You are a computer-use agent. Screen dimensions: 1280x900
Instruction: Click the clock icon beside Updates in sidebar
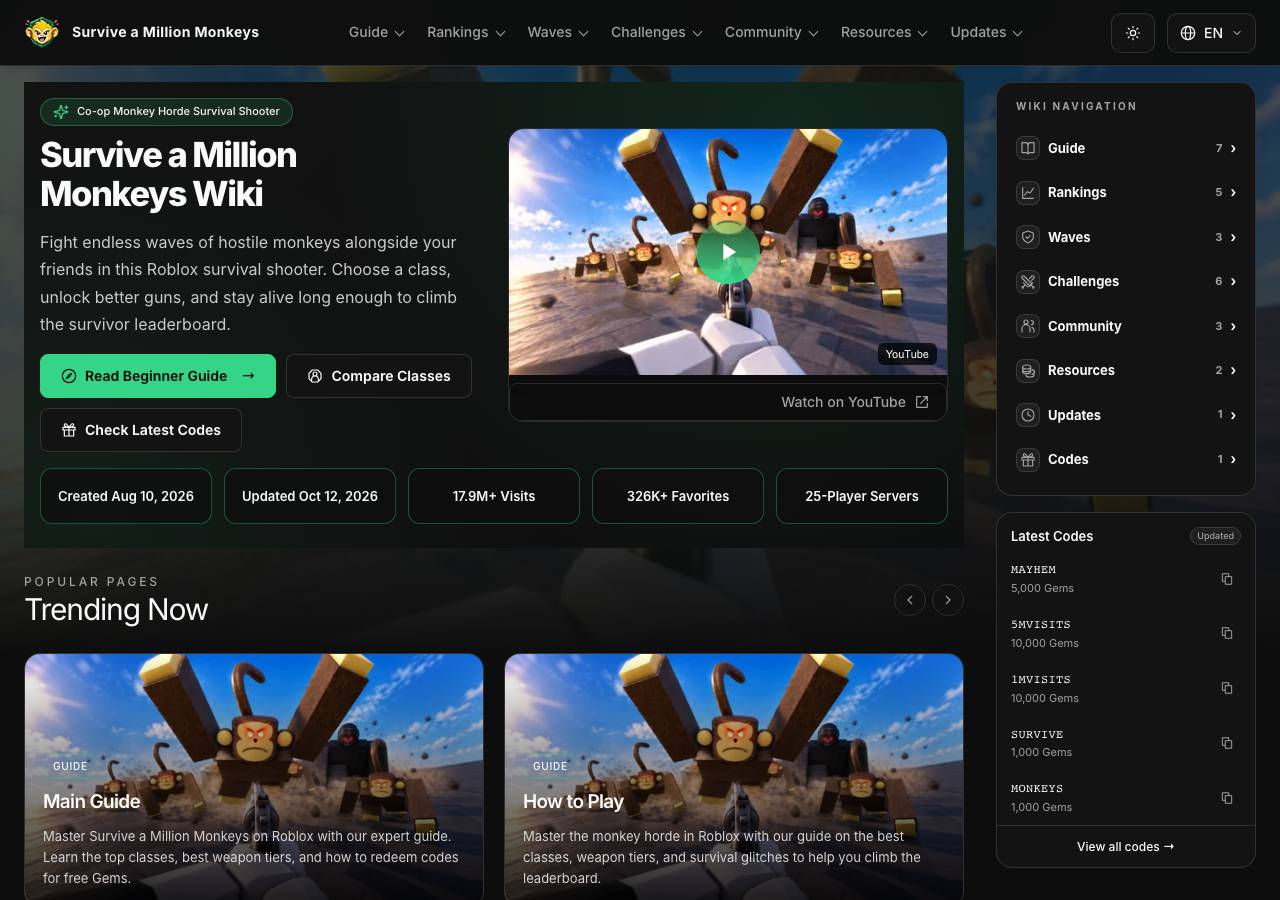[x=1028, y=415]
